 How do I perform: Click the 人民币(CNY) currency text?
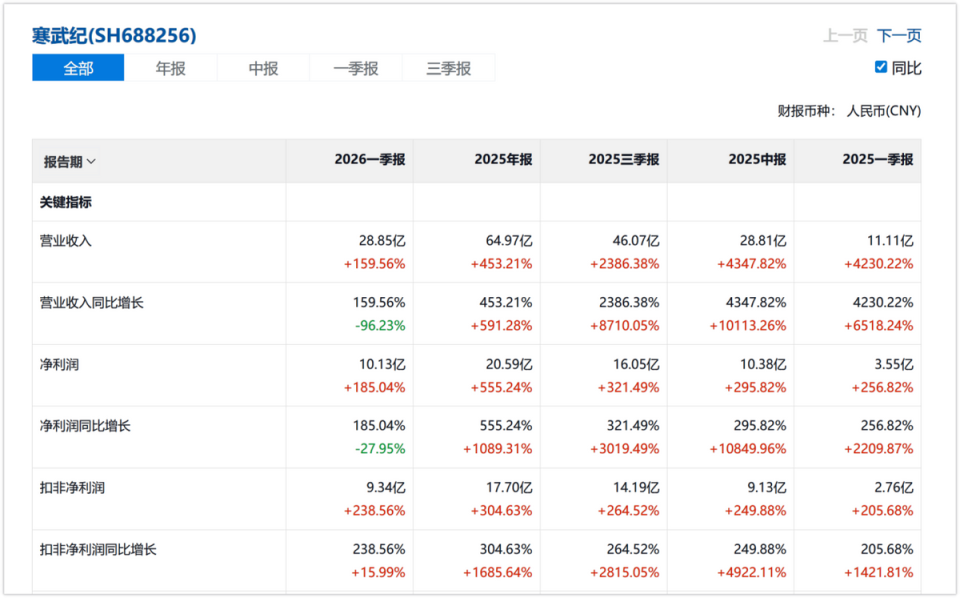pos(883,111)
